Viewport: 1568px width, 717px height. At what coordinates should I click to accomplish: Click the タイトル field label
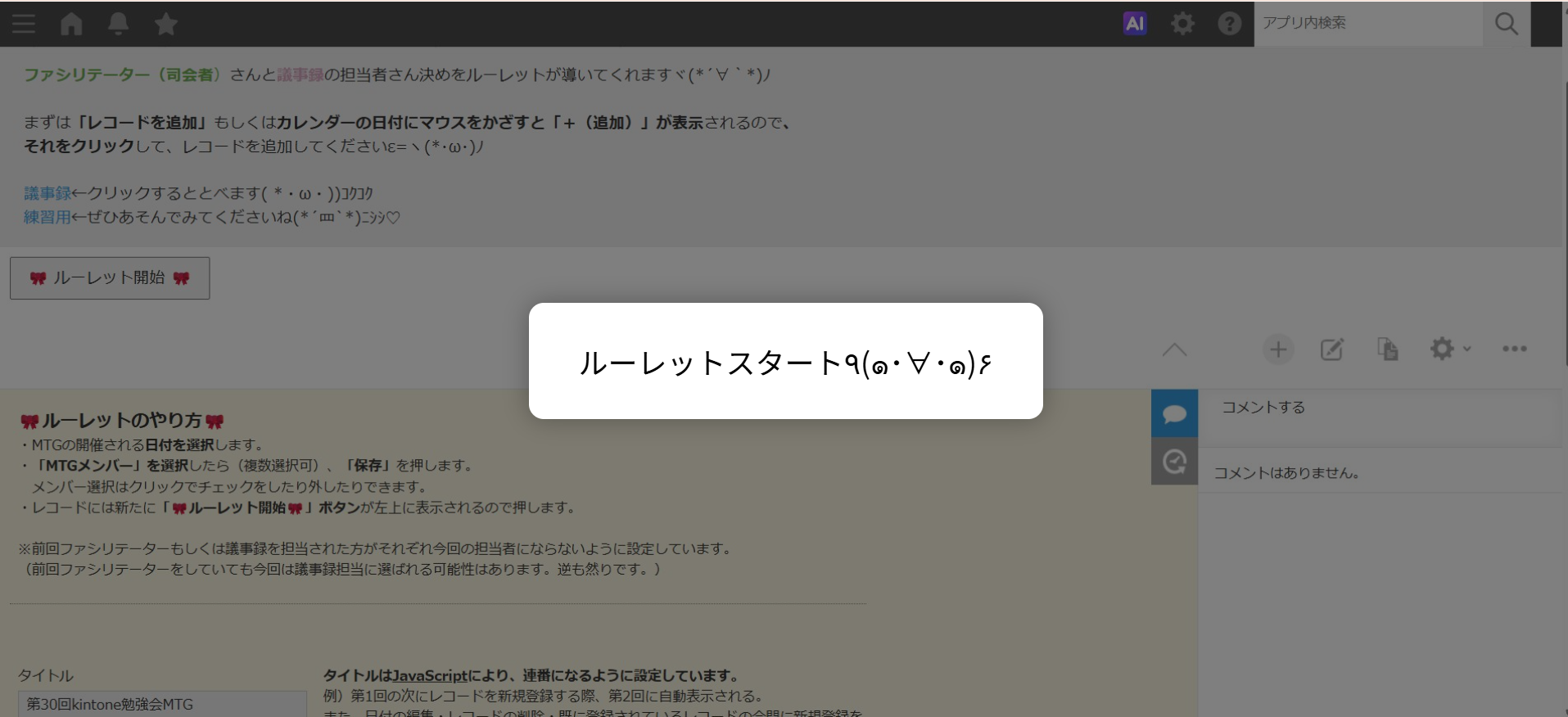pyautogui.click(x=46, y=676)
